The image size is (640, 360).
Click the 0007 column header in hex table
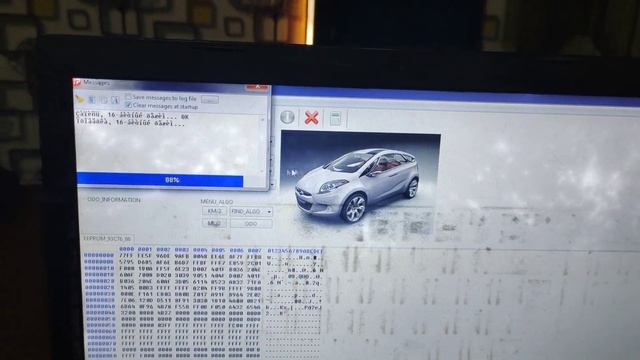point(254,250)
